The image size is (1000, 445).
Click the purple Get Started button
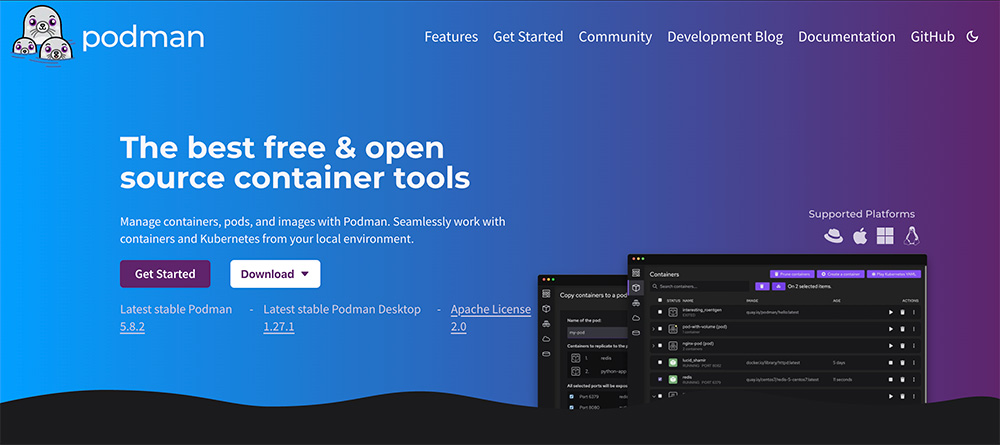tap(165, 274)
